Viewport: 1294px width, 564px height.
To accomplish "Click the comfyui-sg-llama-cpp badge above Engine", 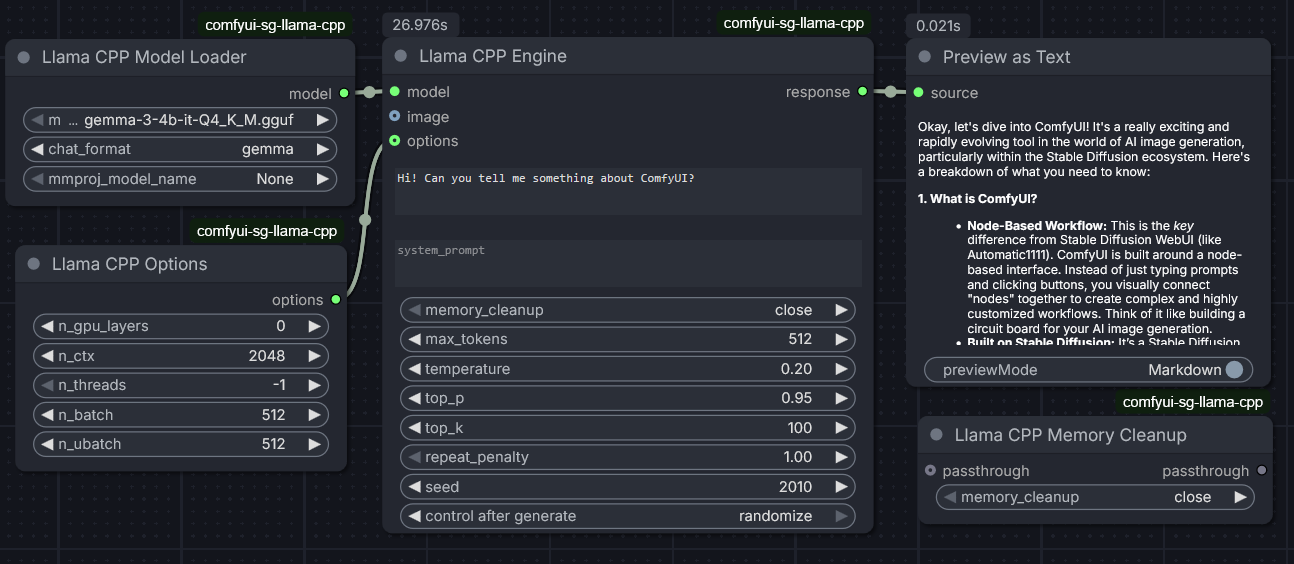I will click(x=793, y=23).
